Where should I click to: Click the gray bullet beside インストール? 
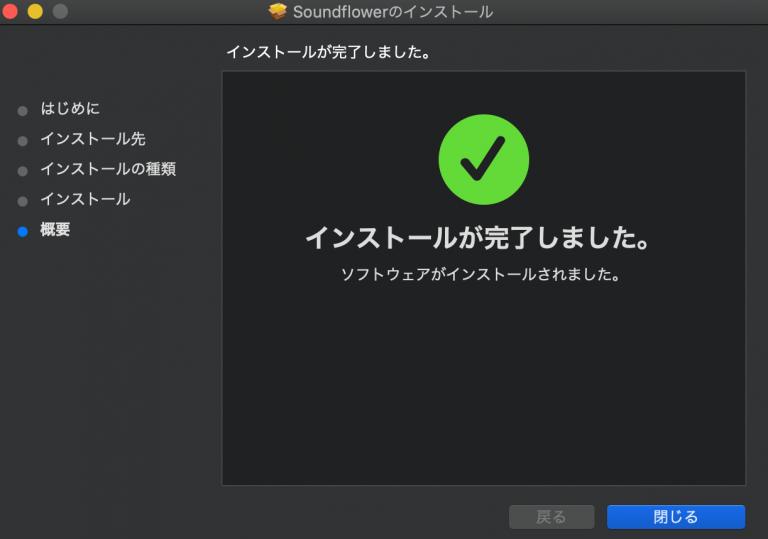pyautogui.click(x=23, y=201)
